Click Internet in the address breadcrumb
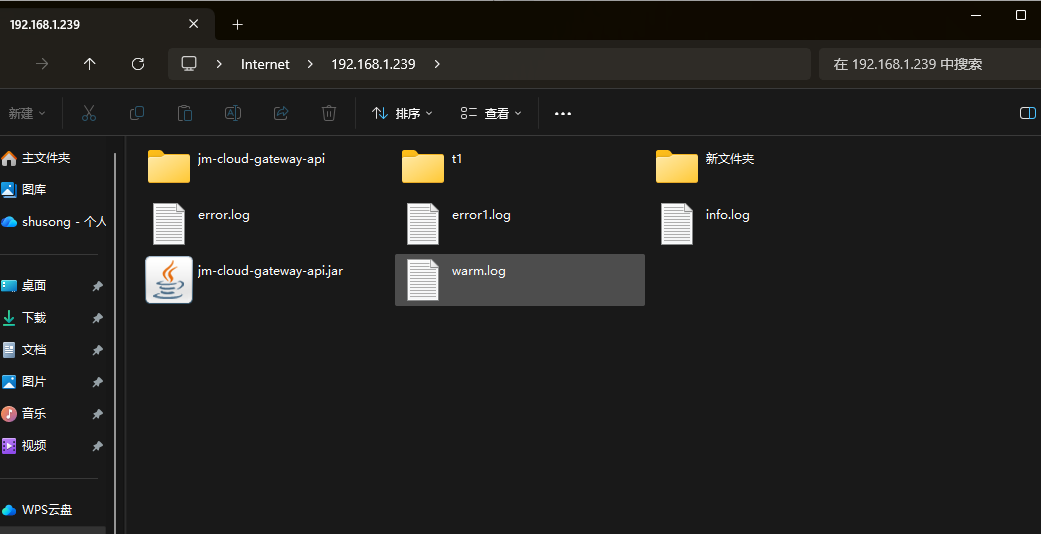 point(265,64)
